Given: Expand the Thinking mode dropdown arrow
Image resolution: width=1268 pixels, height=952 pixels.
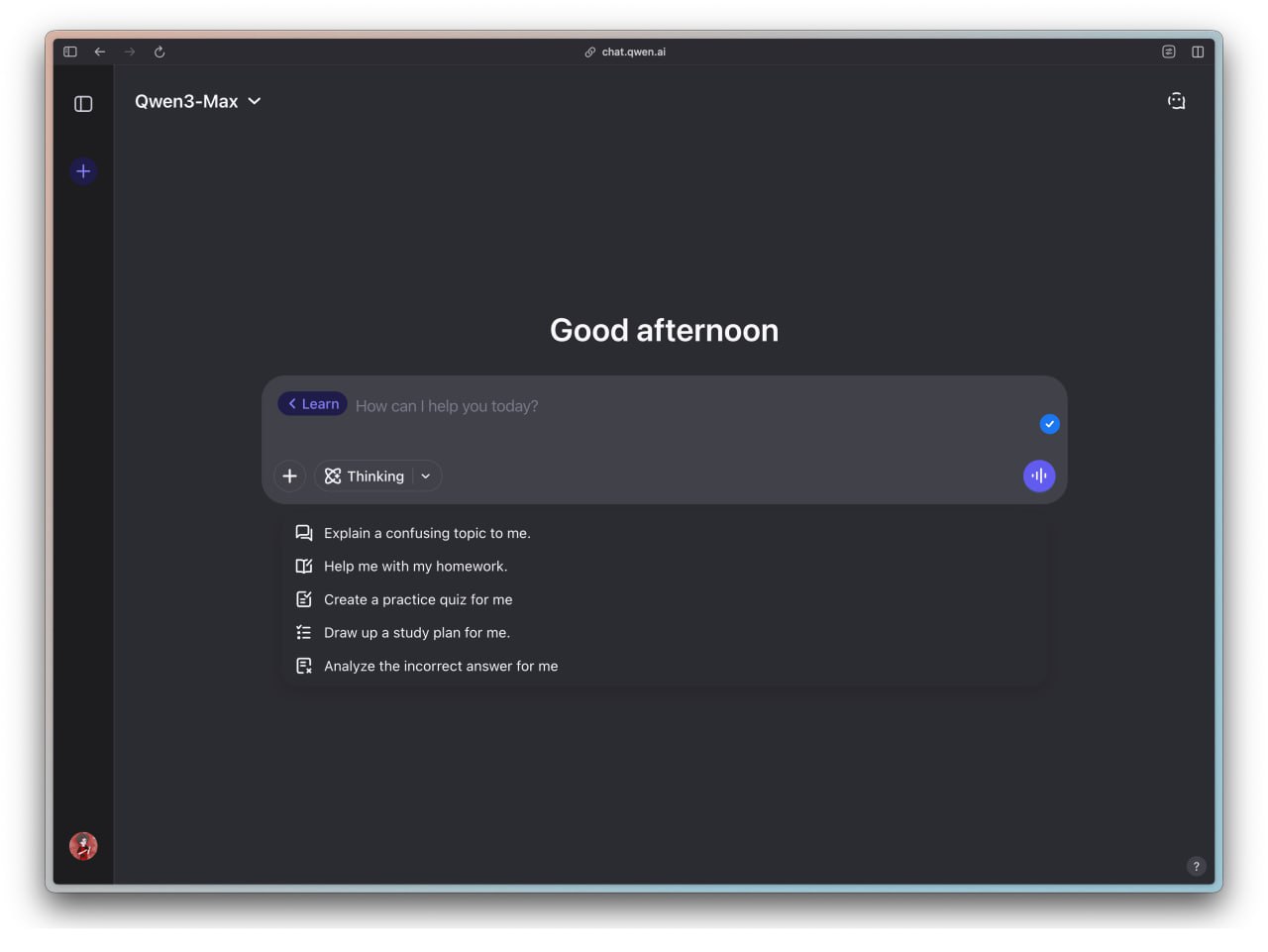Looking at the screenshot, I should (426, 476).
